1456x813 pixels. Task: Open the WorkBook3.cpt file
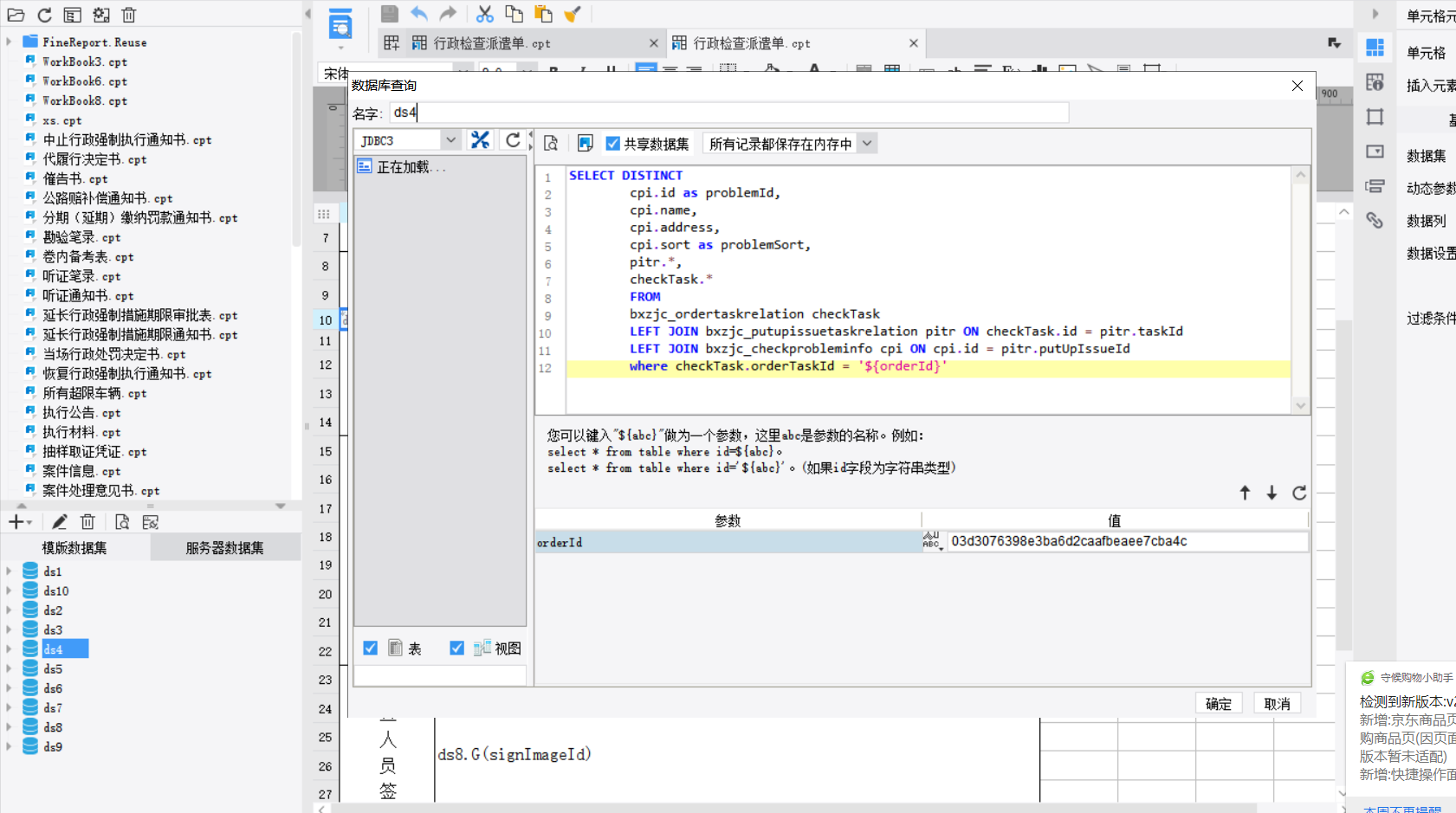[x=85, y=61]
